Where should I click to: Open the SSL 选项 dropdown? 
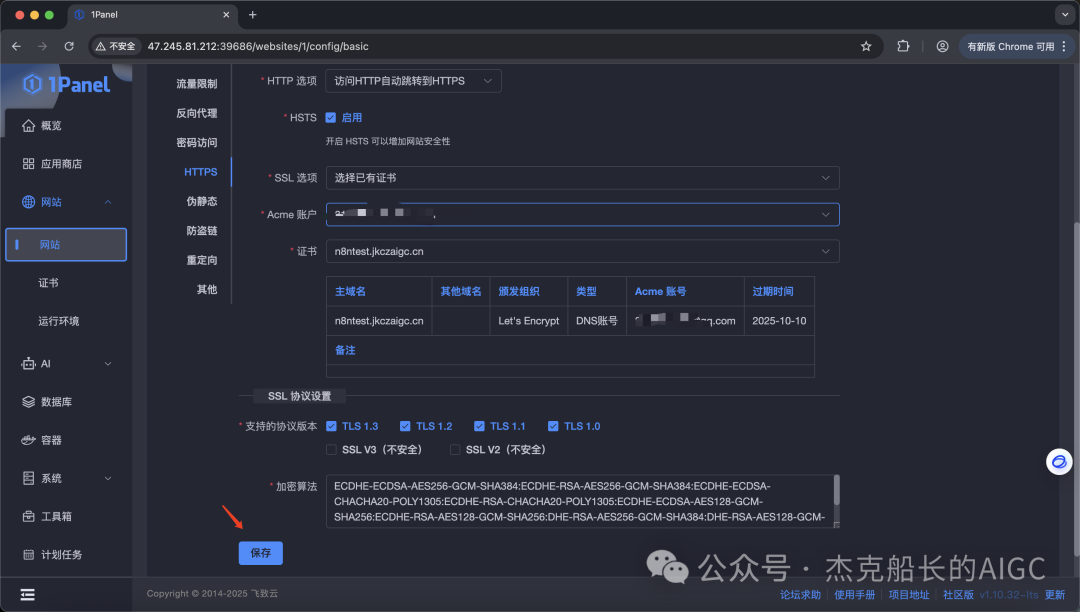click(x=583, y=178)
